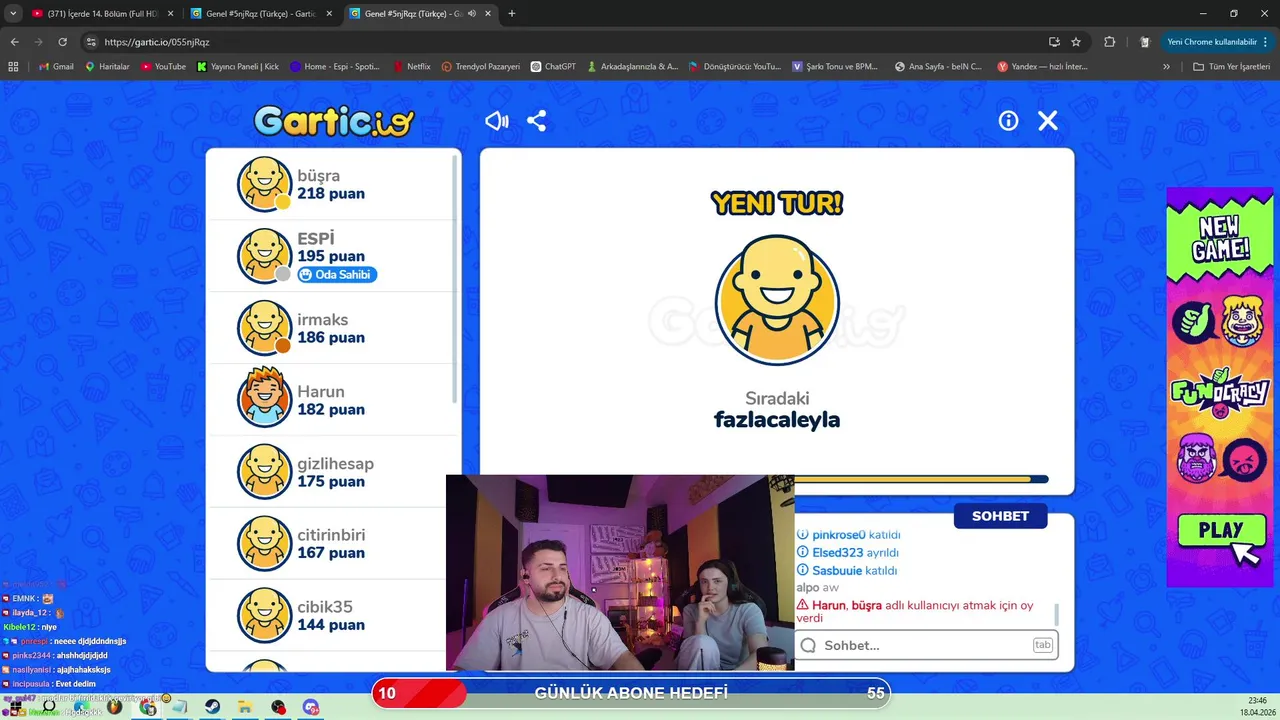Open a new Chrome tab

point(512,14)
